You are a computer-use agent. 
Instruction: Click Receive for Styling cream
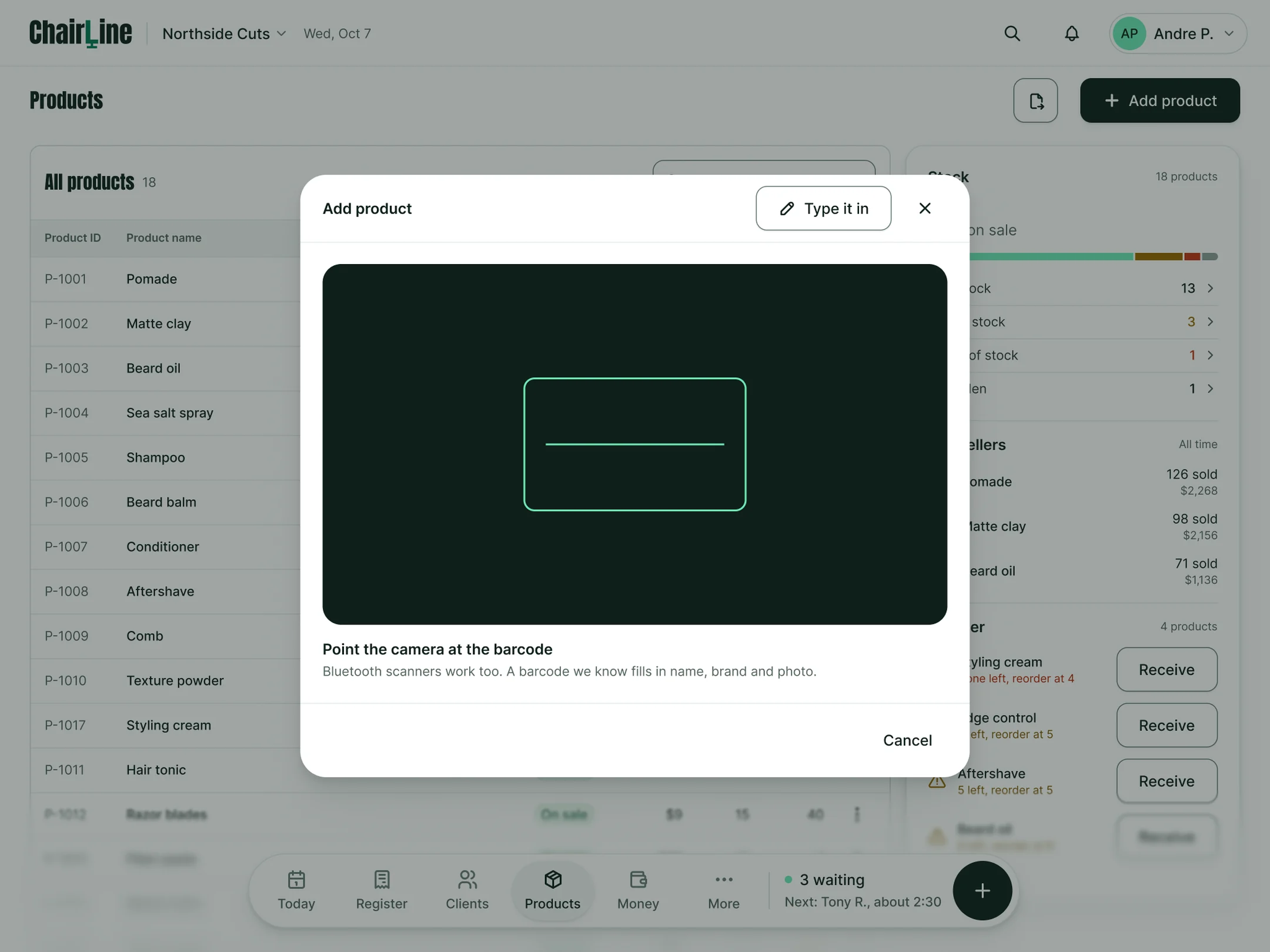[1167, 669]
